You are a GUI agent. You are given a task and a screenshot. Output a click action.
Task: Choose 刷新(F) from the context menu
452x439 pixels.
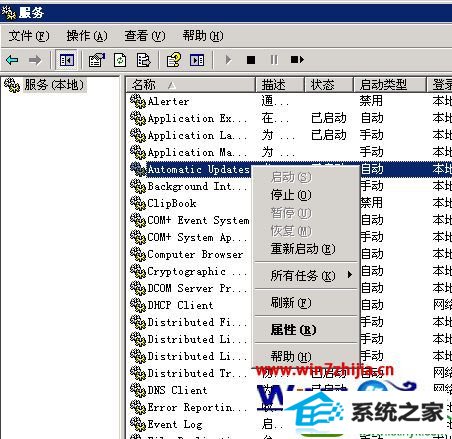pyautogui.click(x=306, y=303)
